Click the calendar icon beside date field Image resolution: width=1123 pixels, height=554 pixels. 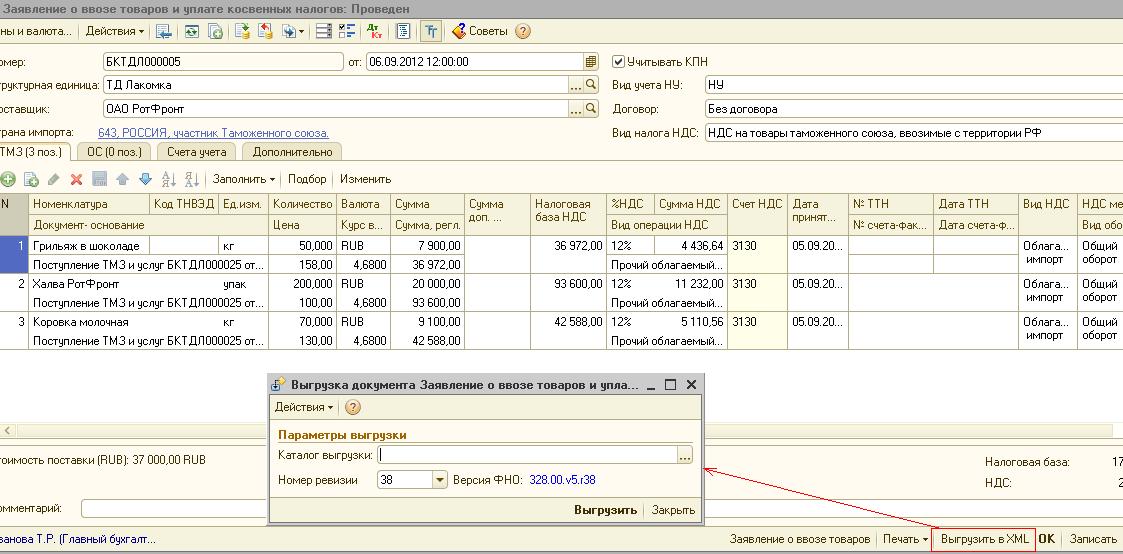pyautogui.click(x=591, y=61)
